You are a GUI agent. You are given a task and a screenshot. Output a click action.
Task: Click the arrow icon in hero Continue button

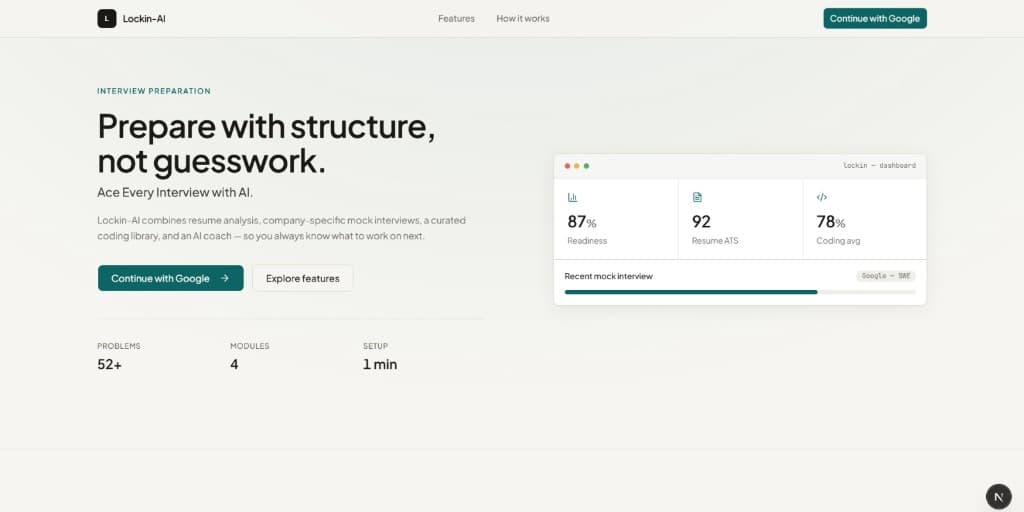(225, 278)
